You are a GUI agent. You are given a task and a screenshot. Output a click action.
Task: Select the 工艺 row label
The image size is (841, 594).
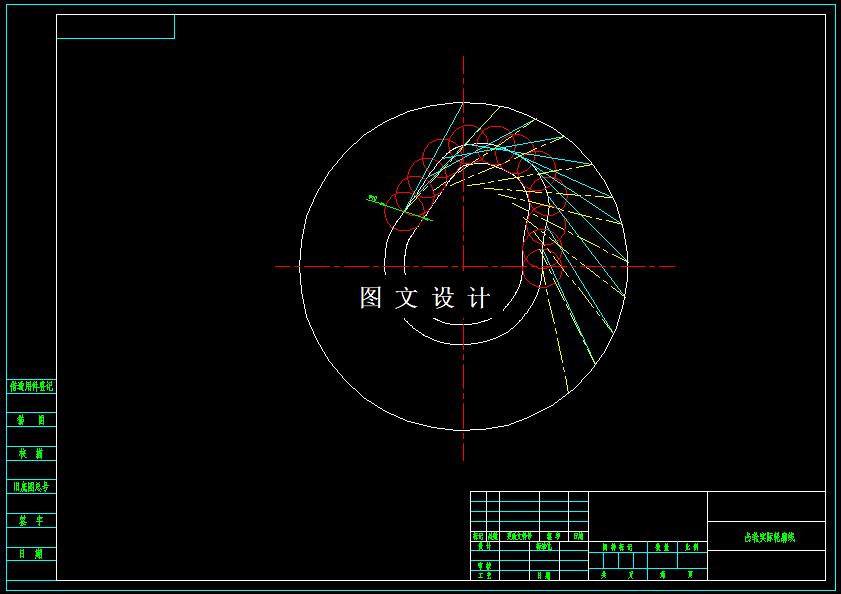coord(484,575)
